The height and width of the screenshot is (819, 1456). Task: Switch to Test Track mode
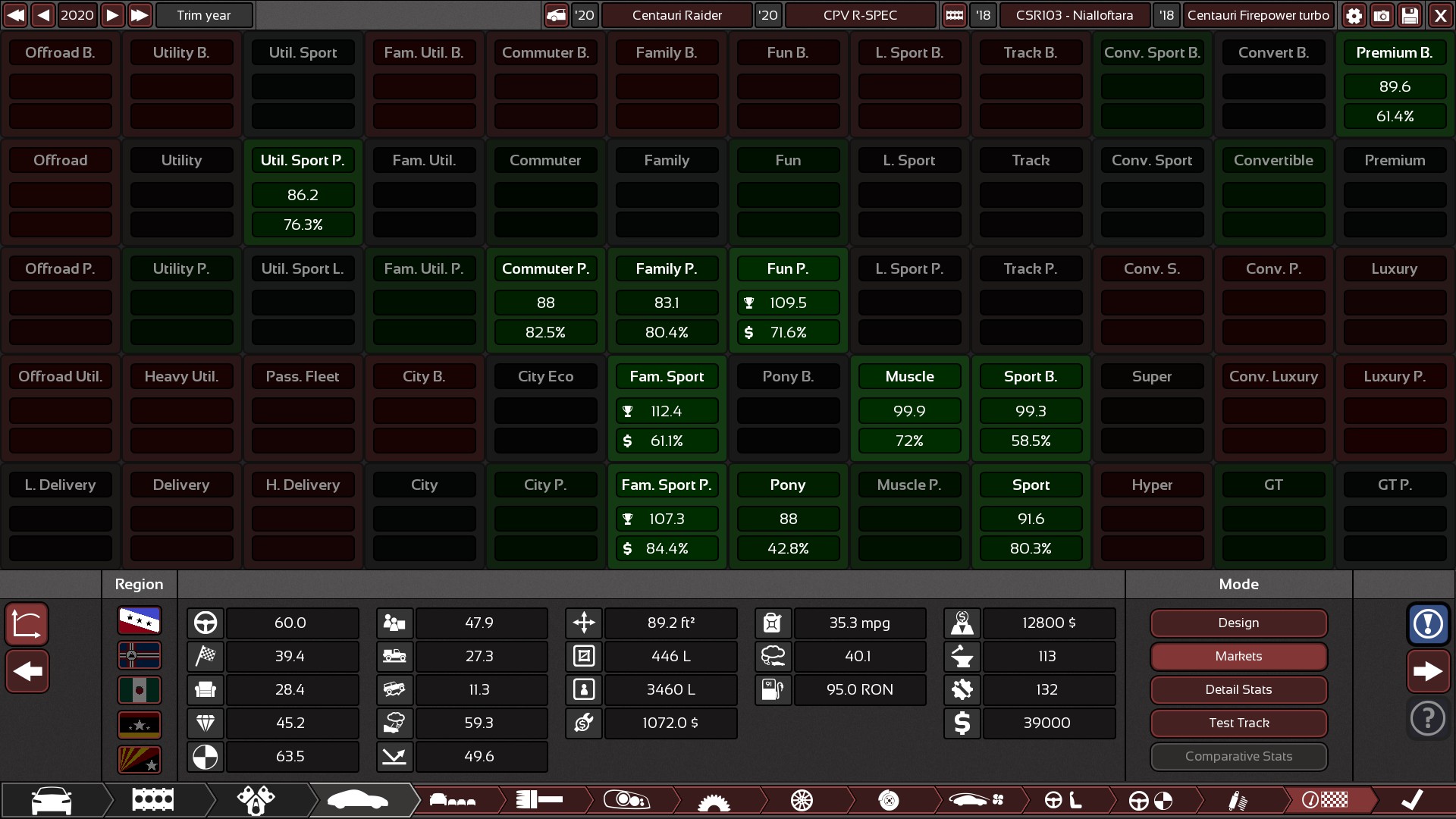point(1238,723)
